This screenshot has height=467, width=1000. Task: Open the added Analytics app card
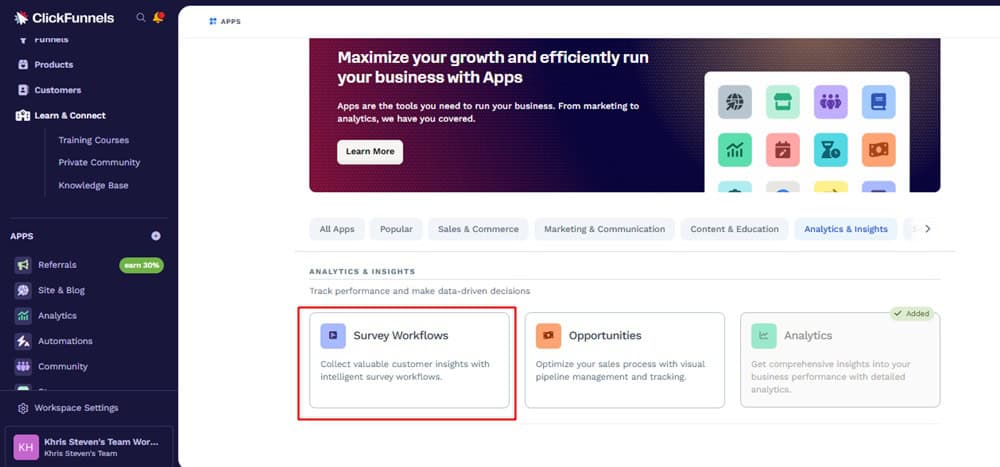coord(840,360)
